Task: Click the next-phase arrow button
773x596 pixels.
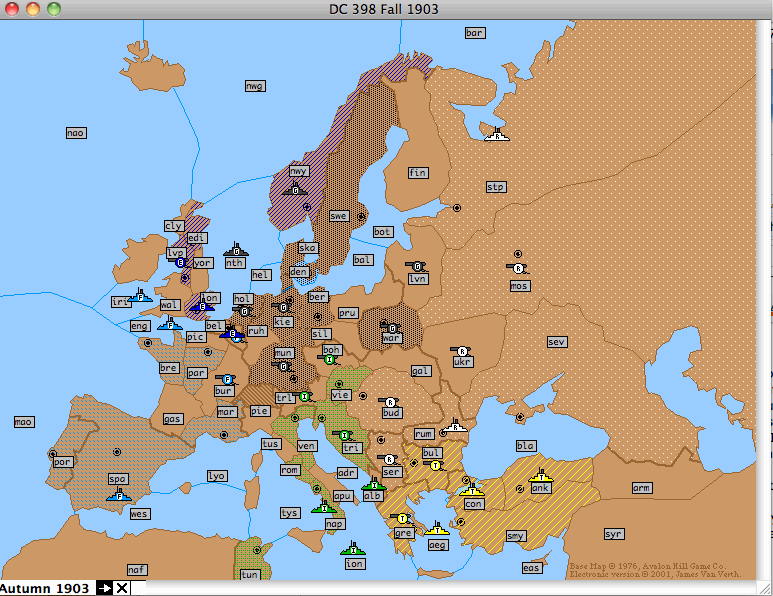Action: tap(104, 588)
